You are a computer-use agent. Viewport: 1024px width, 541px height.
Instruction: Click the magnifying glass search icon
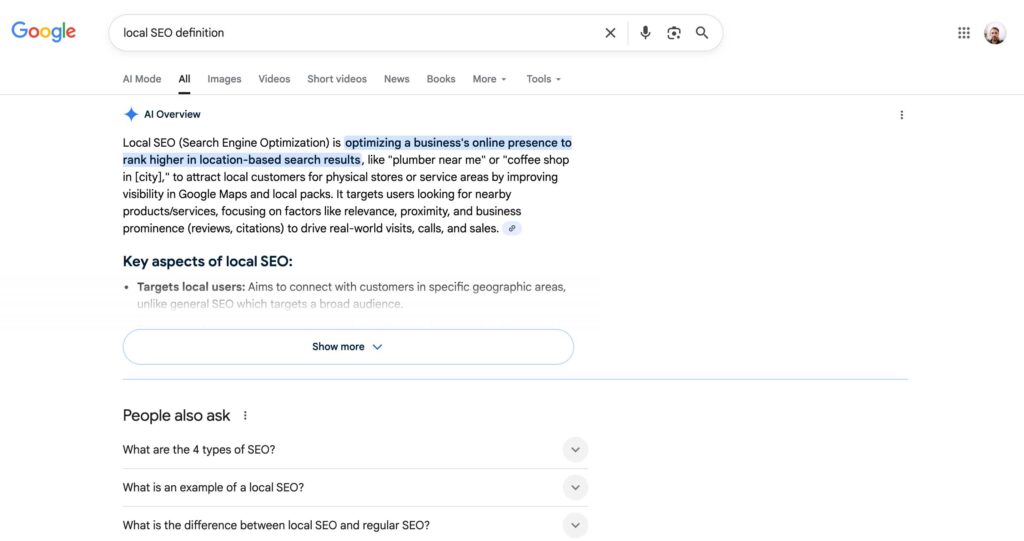tap(702, 33)
